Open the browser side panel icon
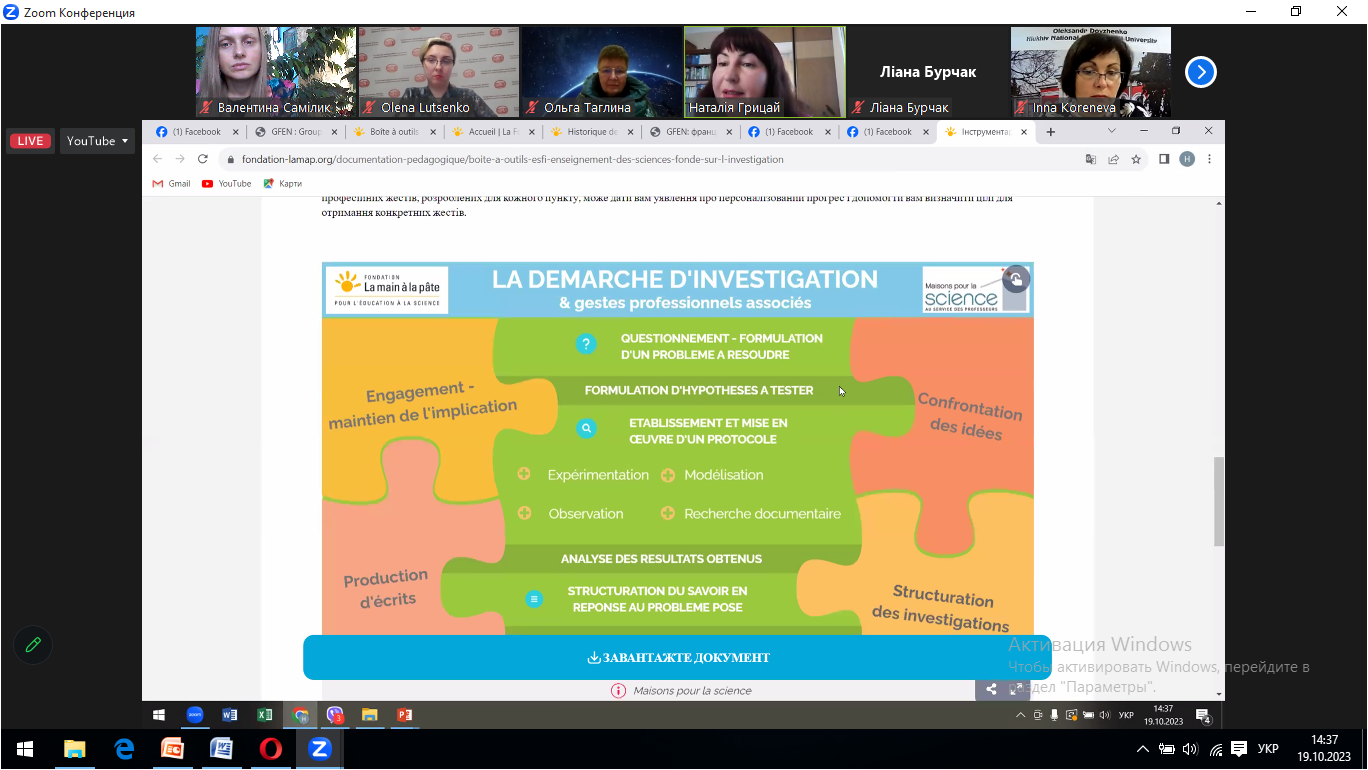The width and height of the screenshot is (1368, 770). pos(1164,159)
